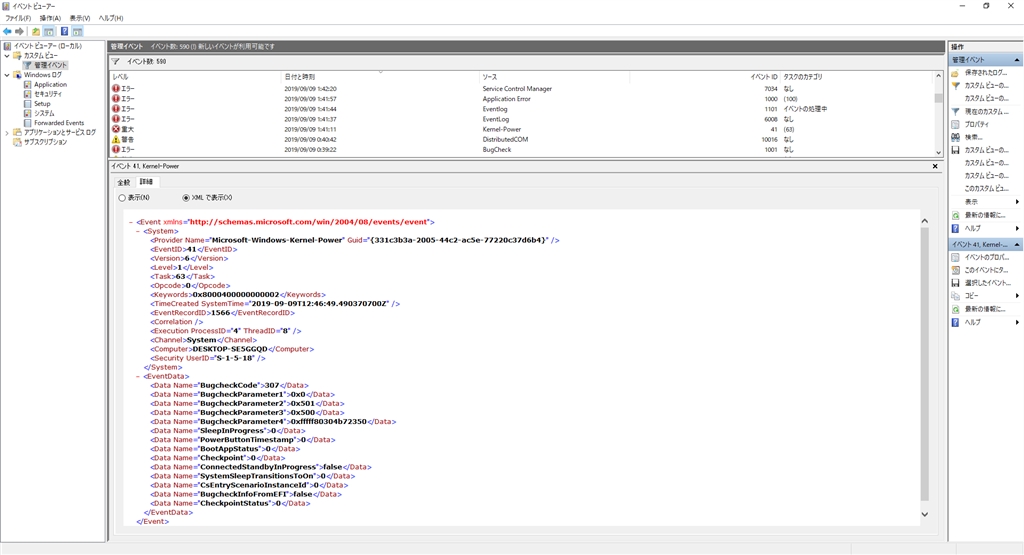Open the ファイル(F) menu
The width and height of the screenshot is (1024, 555).
(18, 18)
